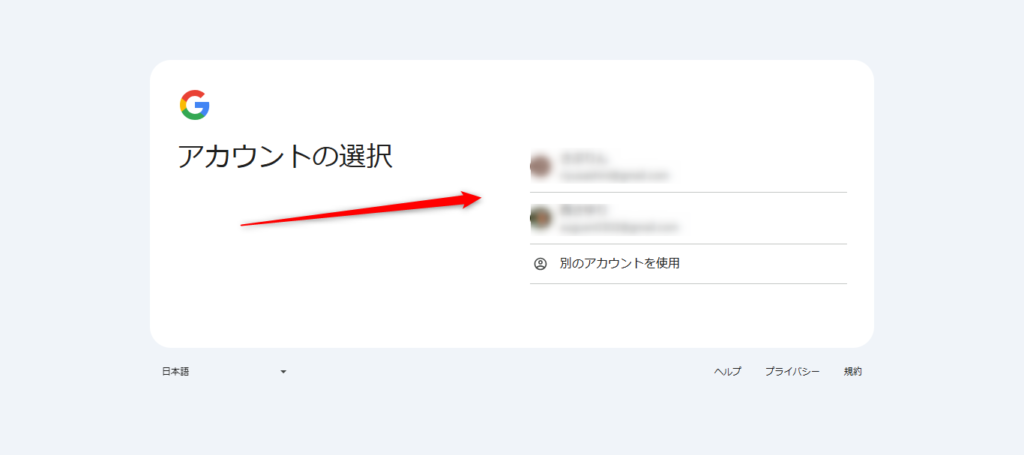Click the person icon beside 別のアカウントを使用
The width and height of the screenshot is (1024, 455).
tap(540, 264)
